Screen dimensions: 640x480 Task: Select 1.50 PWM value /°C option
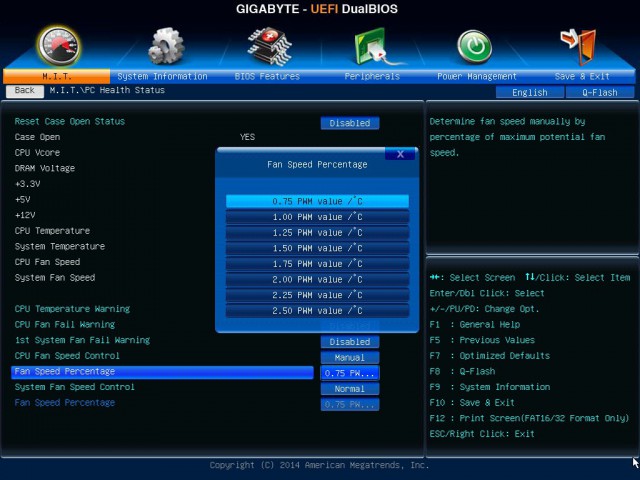tap(317, 248)
